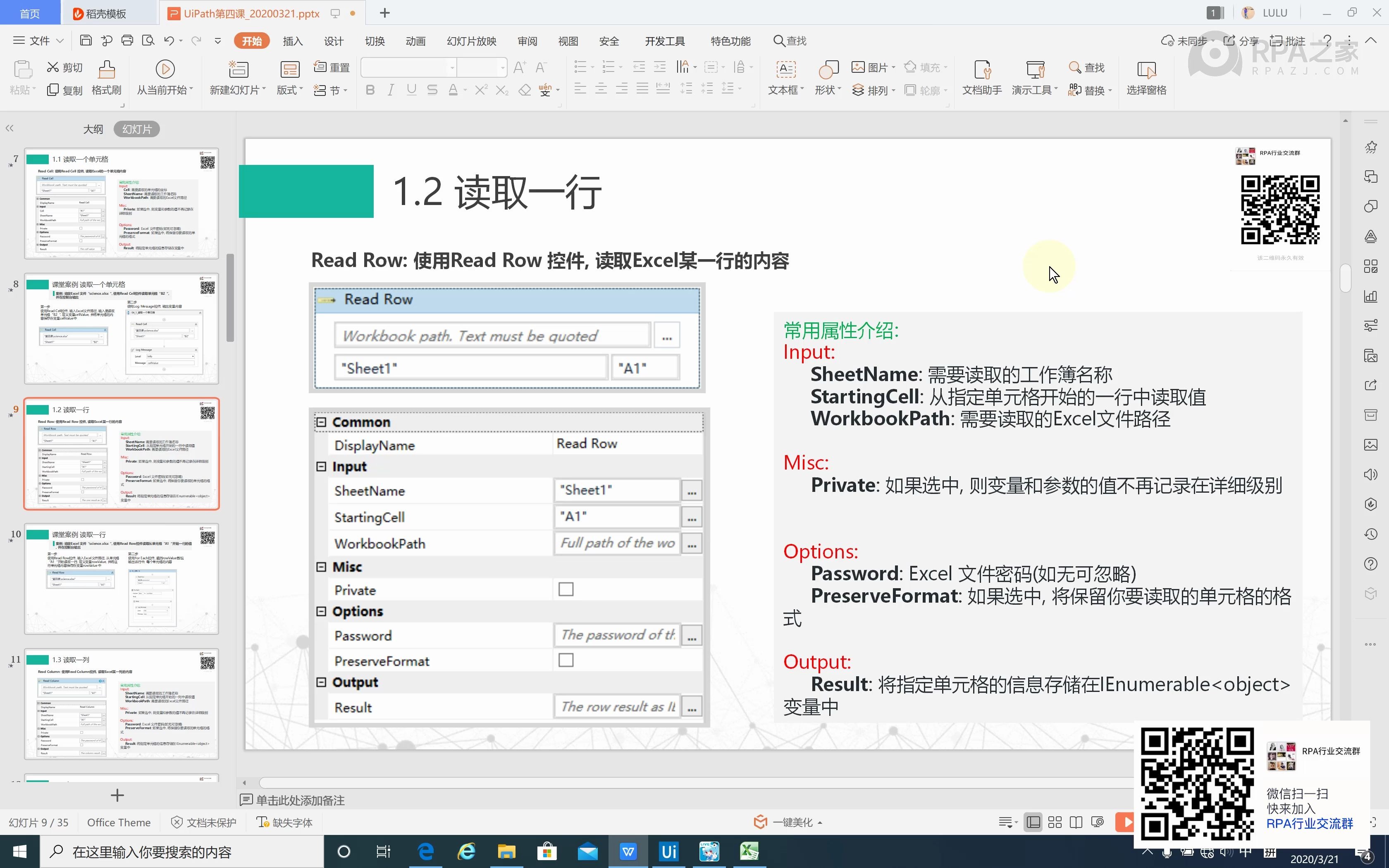Click the RPA行业交流群 link
Viewport: 1389px width, 868px height.
click(x=1310, y=823)
